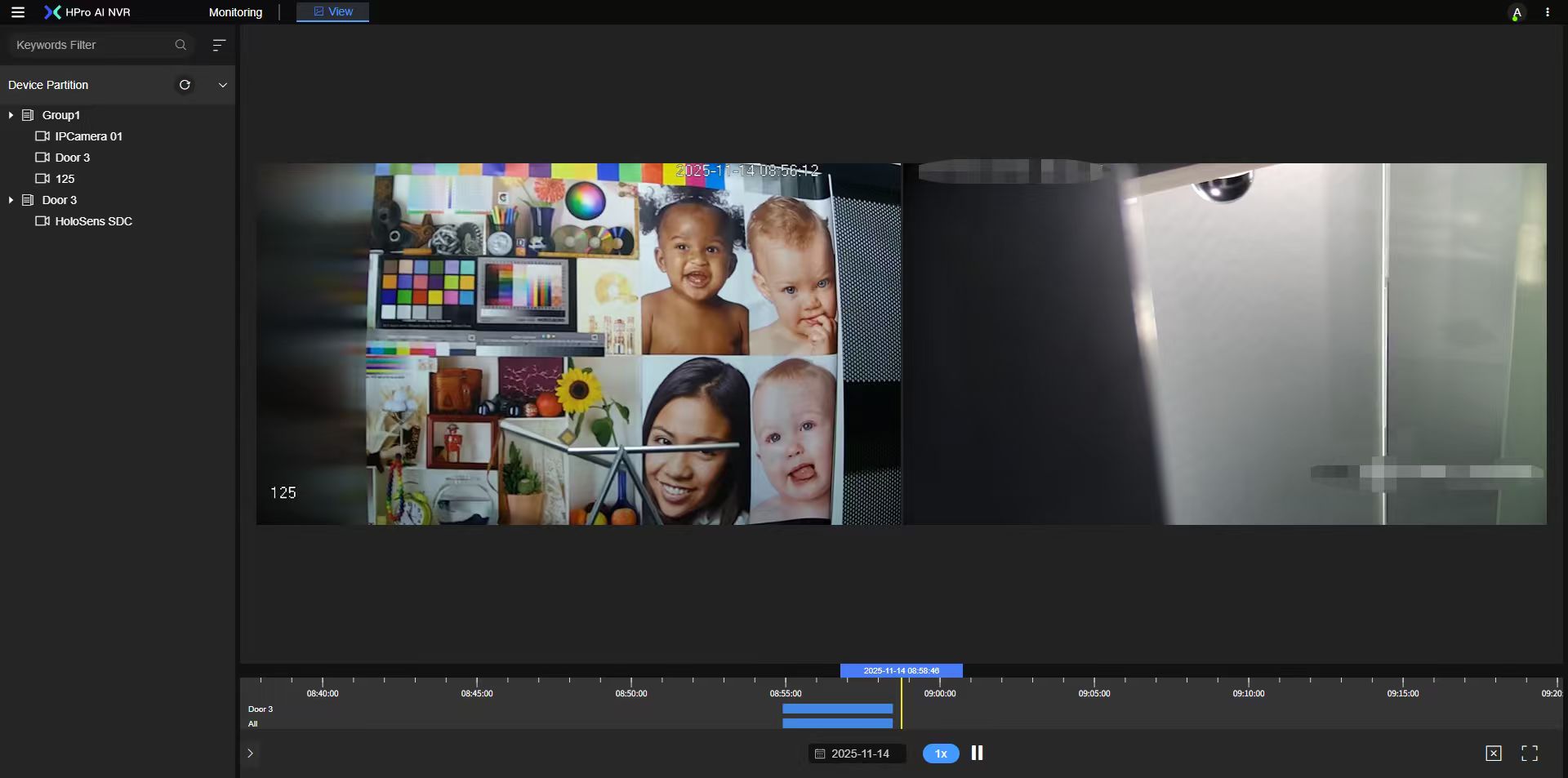Expand the Group1 tree node
Screen dimensions: 1568x778
click(11, 115)
